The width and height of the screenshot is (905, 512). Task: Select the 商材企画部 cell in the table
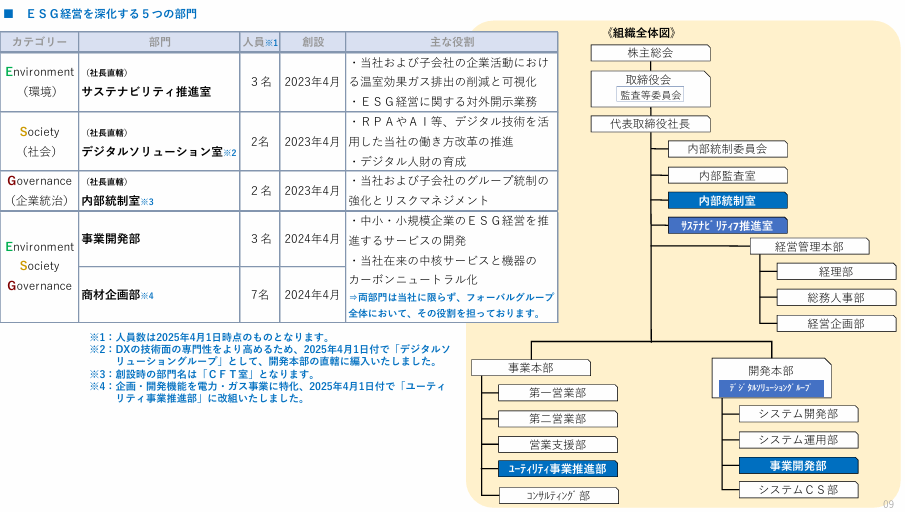coord(118,295)
